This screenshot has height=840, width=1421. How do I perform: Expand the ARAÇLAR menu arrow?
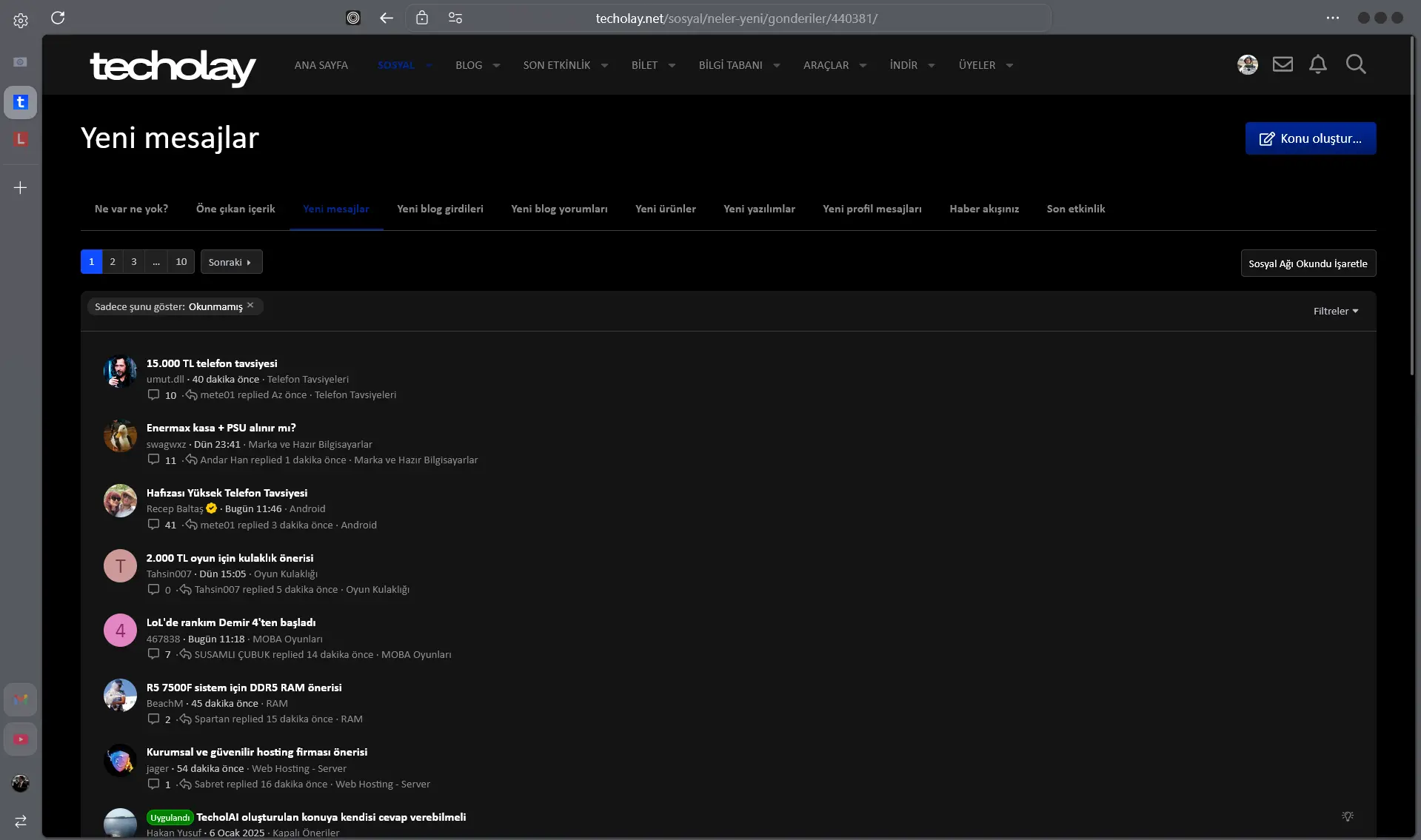click(x=863, y=65)
